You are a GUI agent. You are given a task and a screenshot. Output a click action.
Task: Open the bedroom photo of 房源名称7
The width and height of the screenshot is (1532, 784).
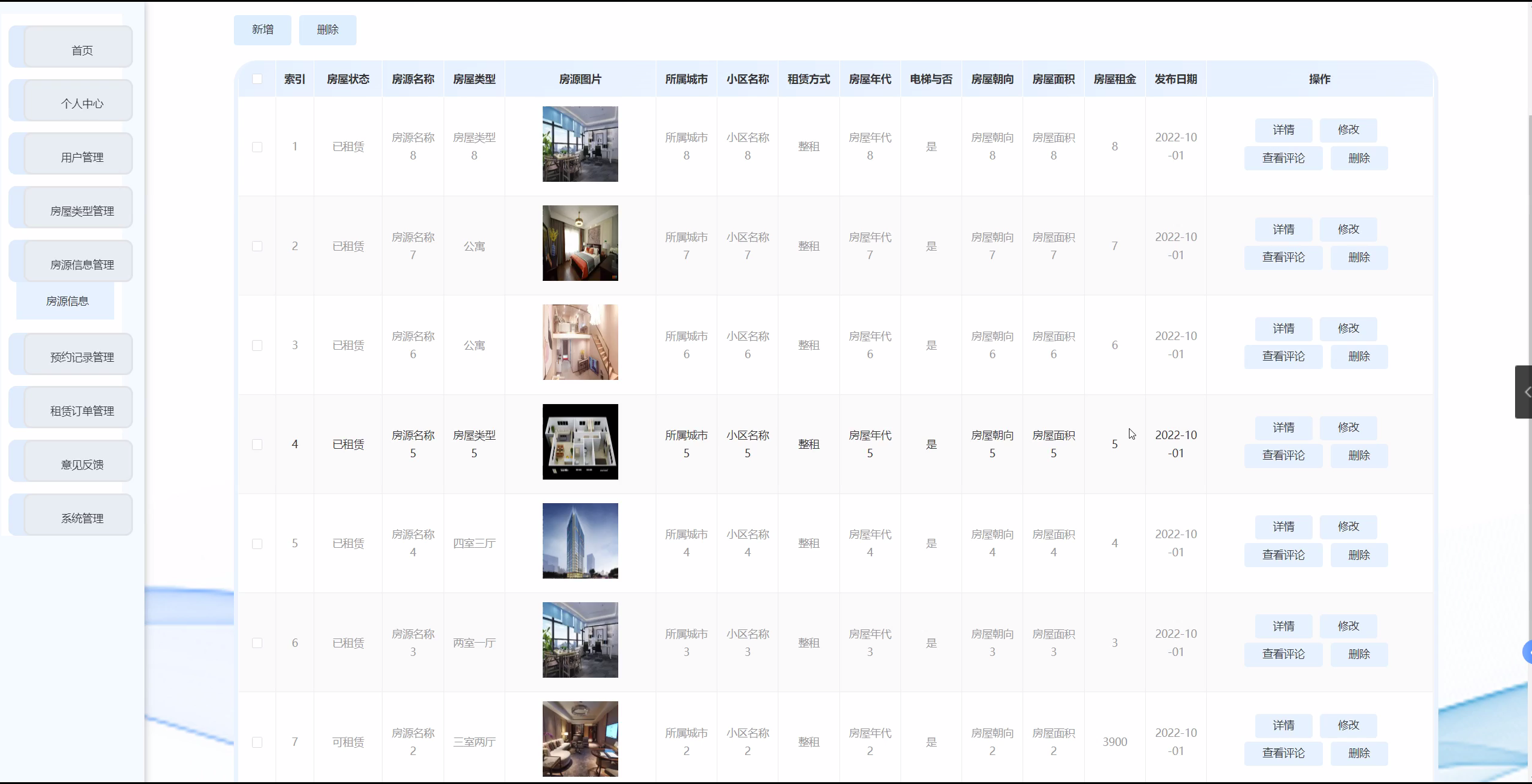coord(580,243)
